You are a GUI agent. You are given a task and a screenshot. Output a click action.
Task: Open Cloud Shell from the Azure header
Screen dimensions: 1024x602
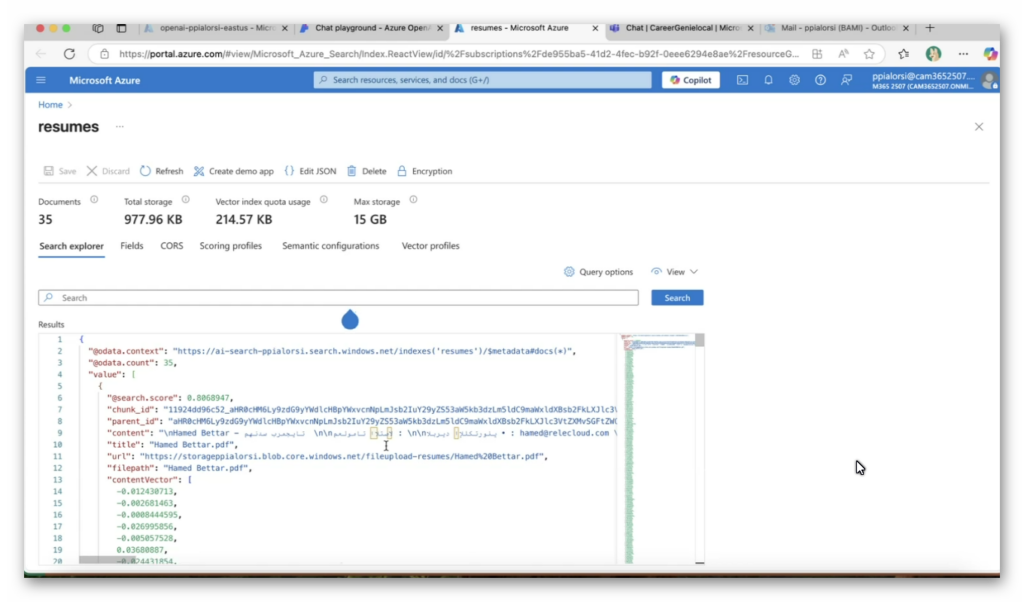tap(743, 80)
